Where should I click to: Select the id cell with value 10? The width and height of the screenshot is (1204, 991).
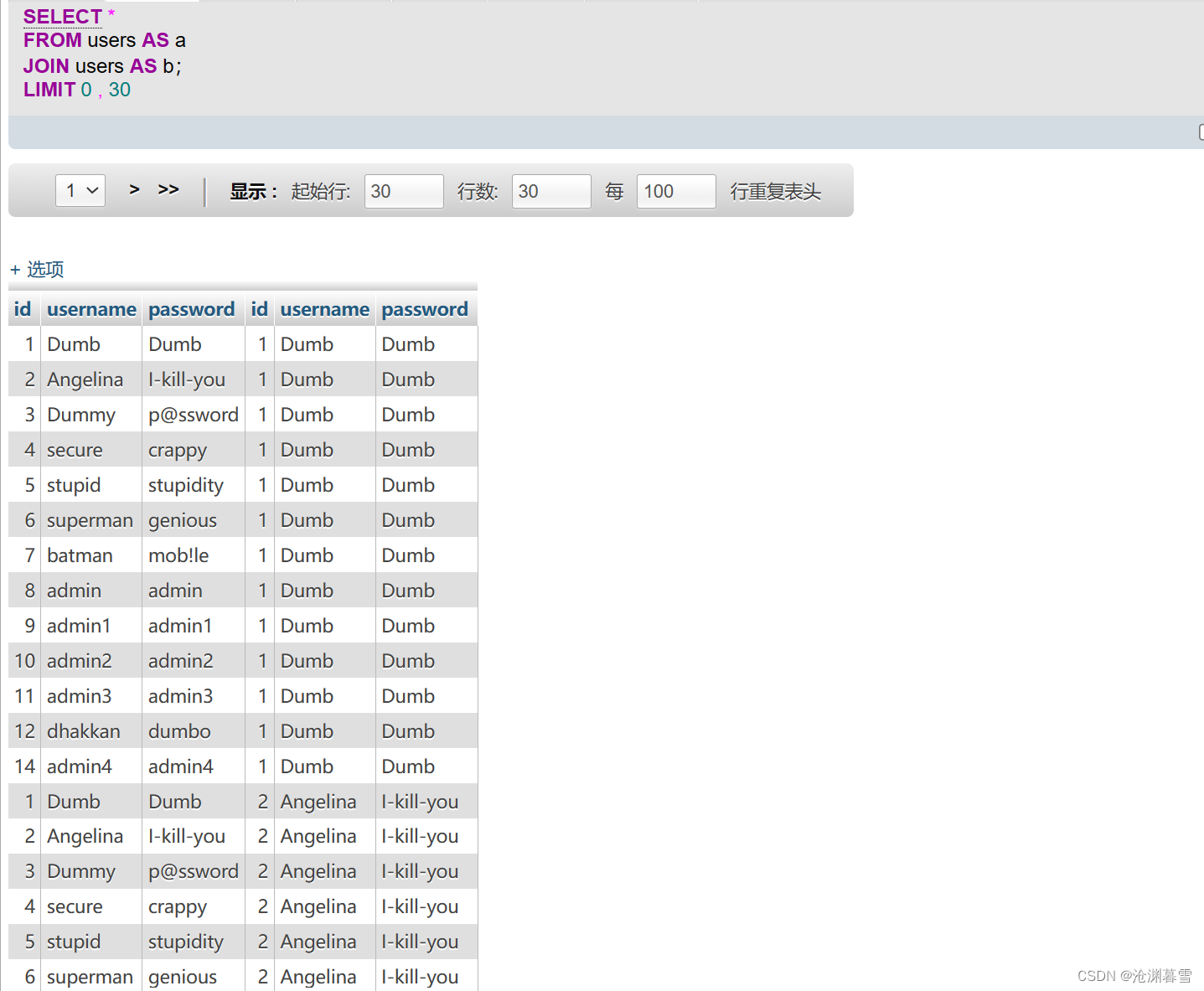[24, 661]
